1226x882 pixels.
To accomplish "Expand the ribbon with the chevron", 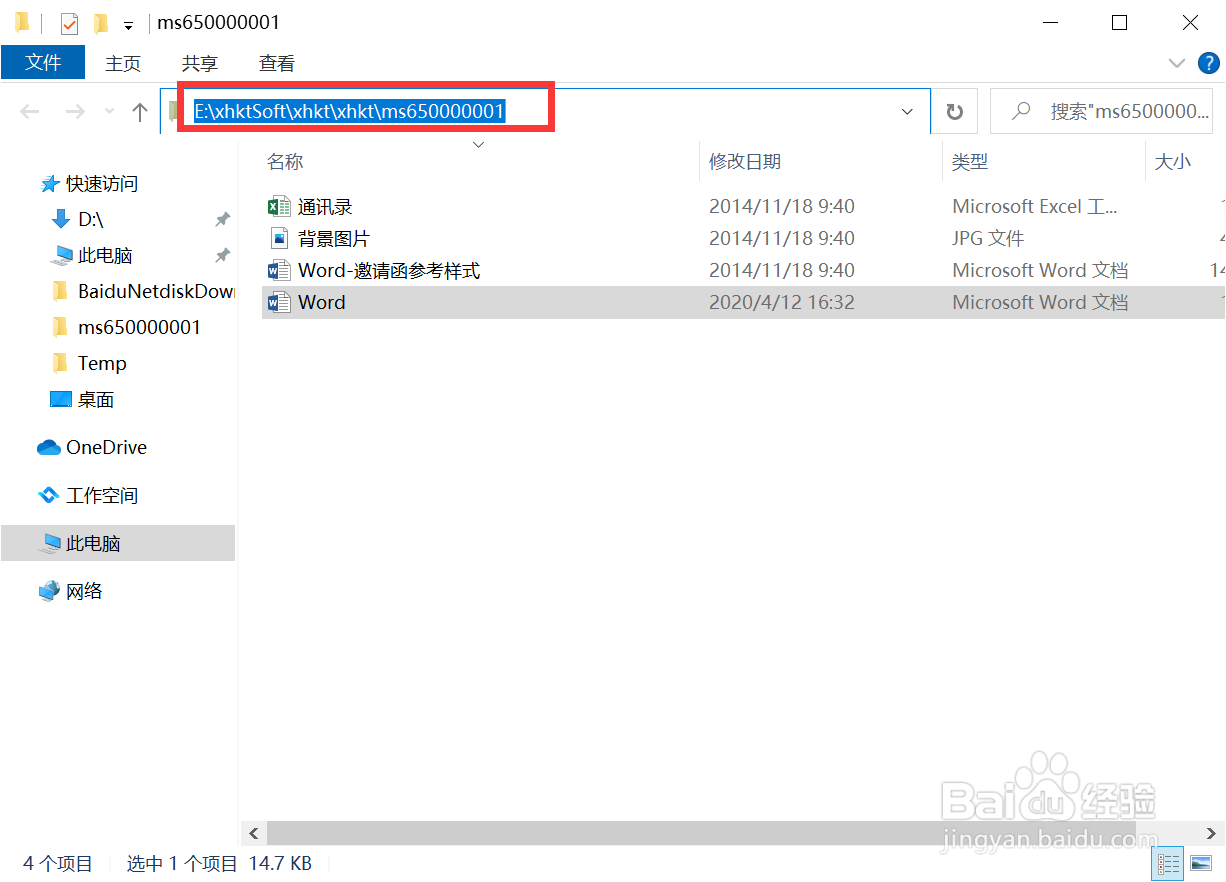I will (x=1176, y=63).
